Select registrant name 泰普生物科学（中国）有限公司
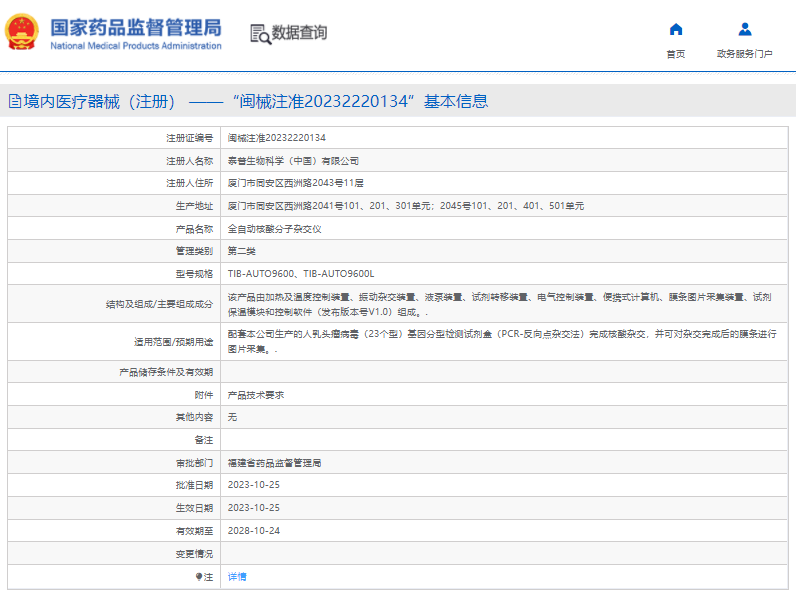Image resolution: width=796 pixels, height=598 pixels. tap(293, 161)
